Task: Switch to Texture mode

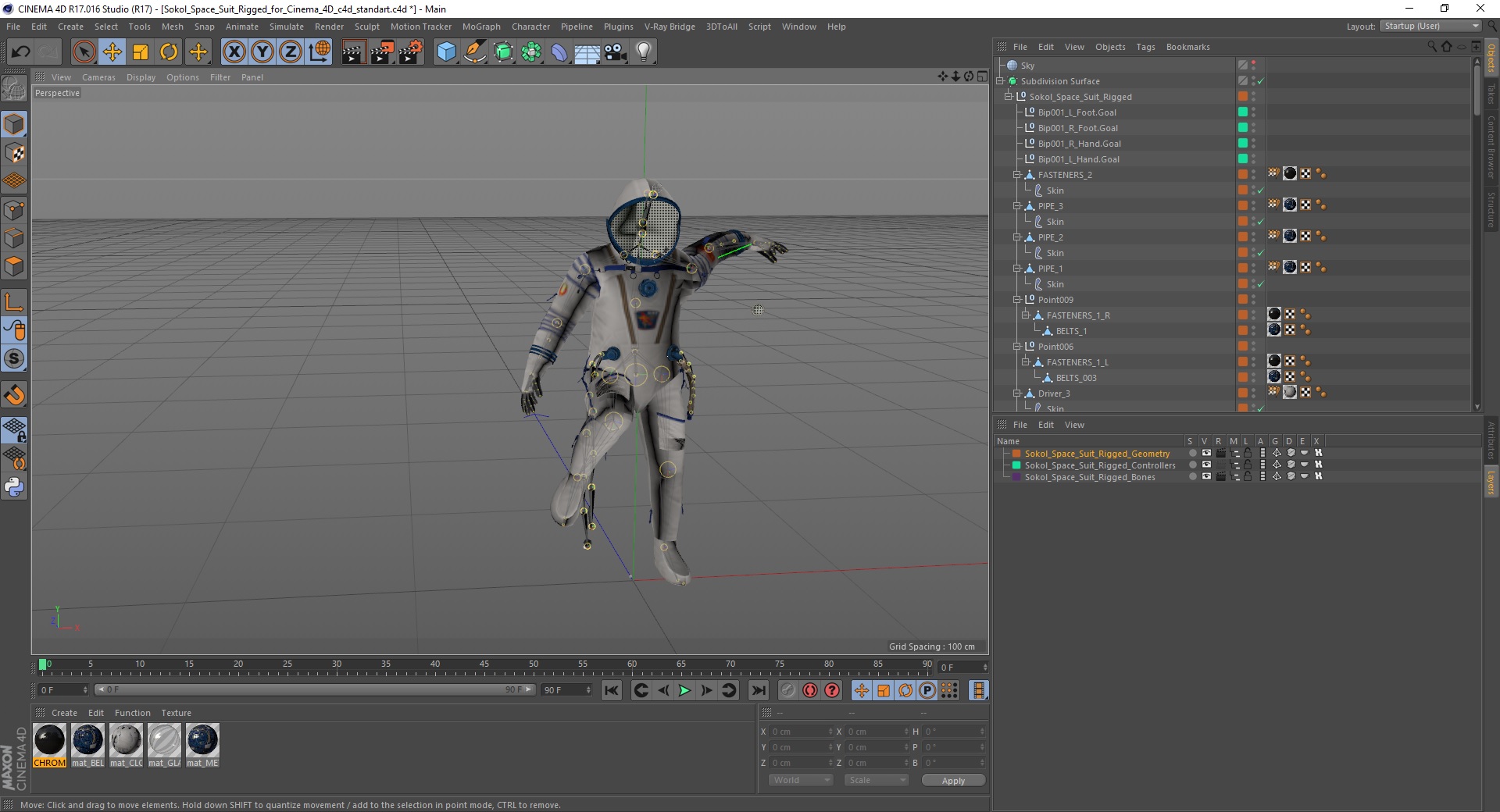Action: point(14,153)
